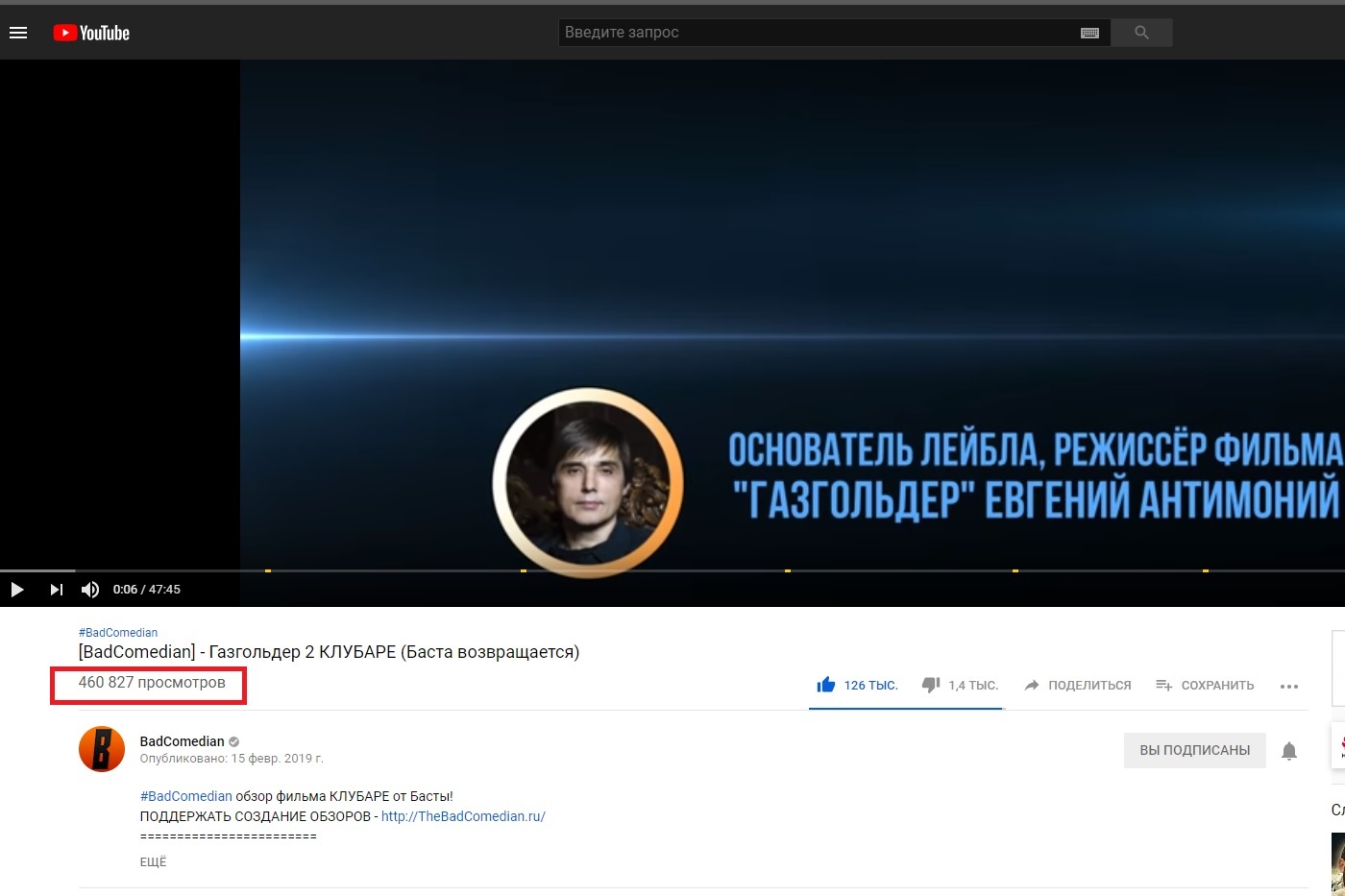Mute the video volume

pyautogui.click(x=90, y=590)
